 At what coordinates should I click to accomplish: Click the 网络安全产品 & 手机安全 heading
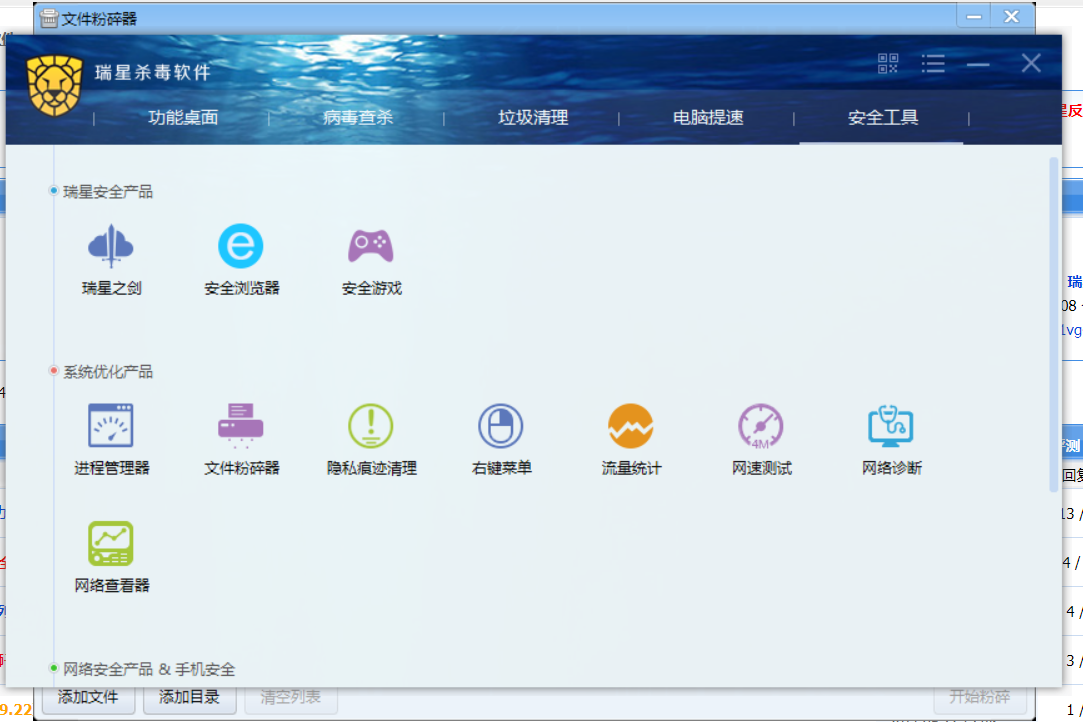[x=149, y=669]
